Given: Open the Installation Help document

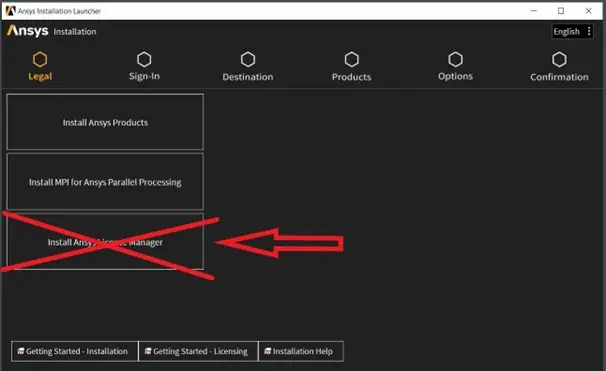Looking at the screenshot, I should pos(300,351).
